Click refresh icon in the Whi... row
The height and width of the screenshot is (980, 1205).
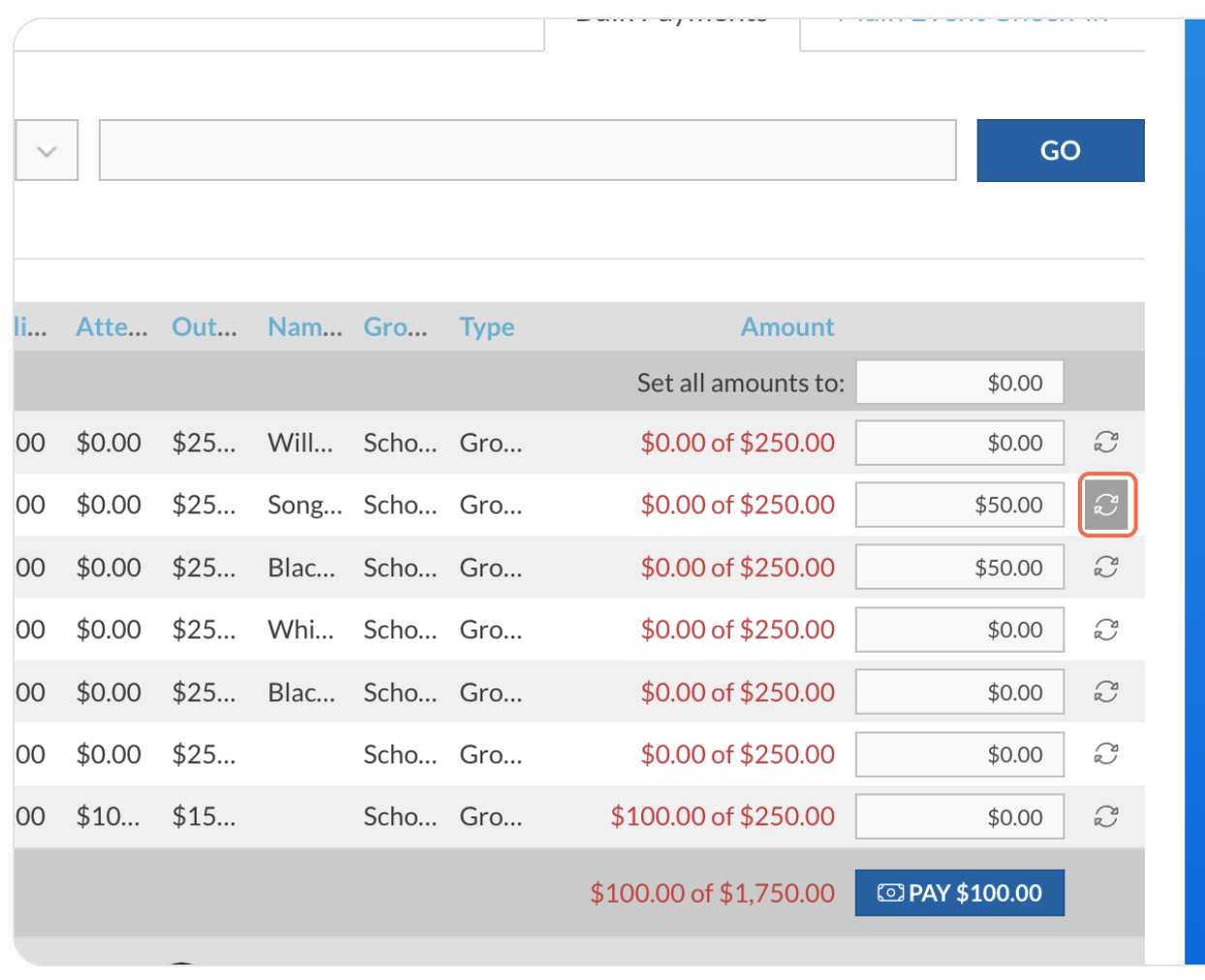click(1106, 629)
